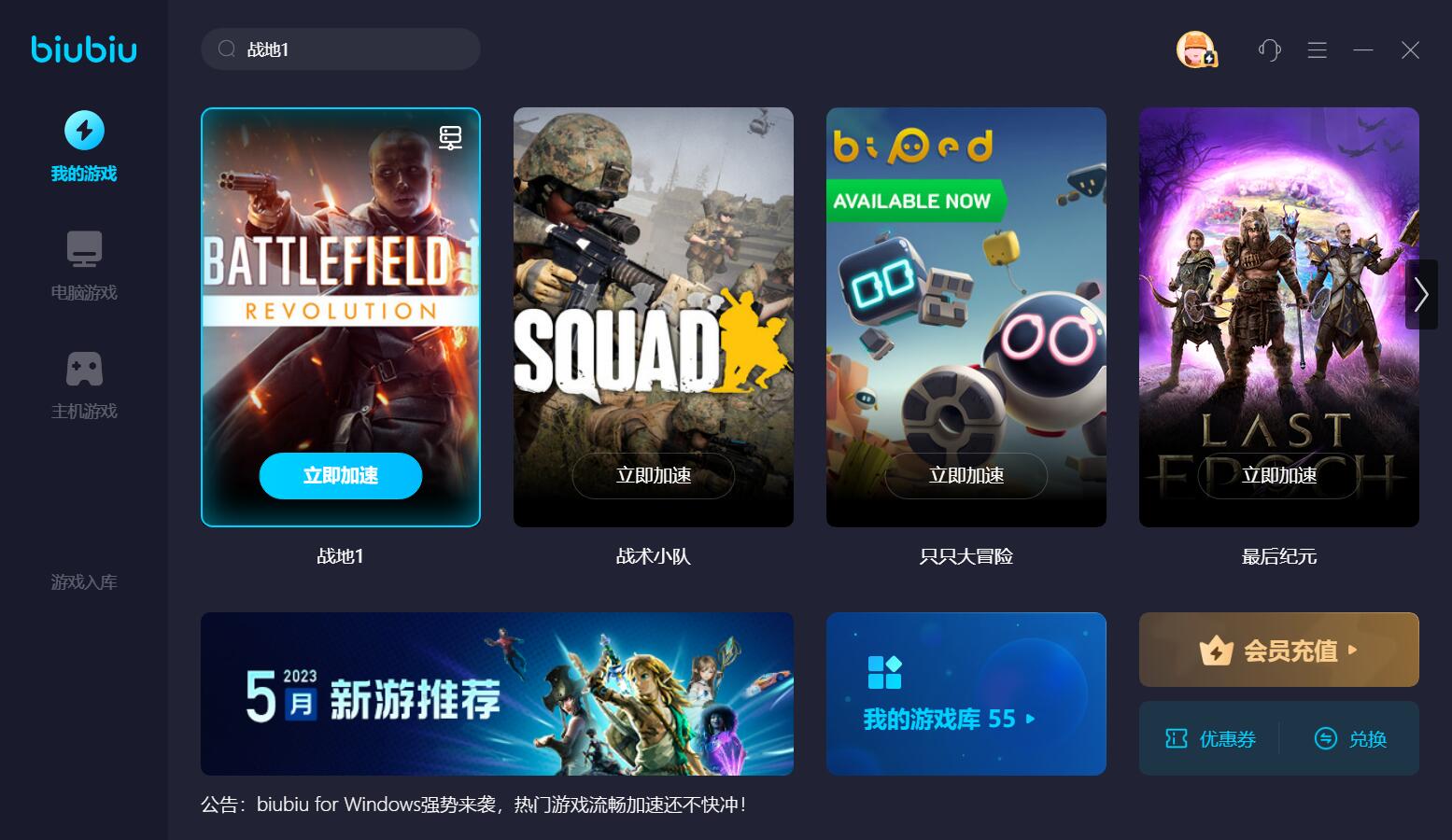This screenshot has width=1452, height=840.
Task: Open 我的游戏库 55 panel
Action: coord(966,693)
